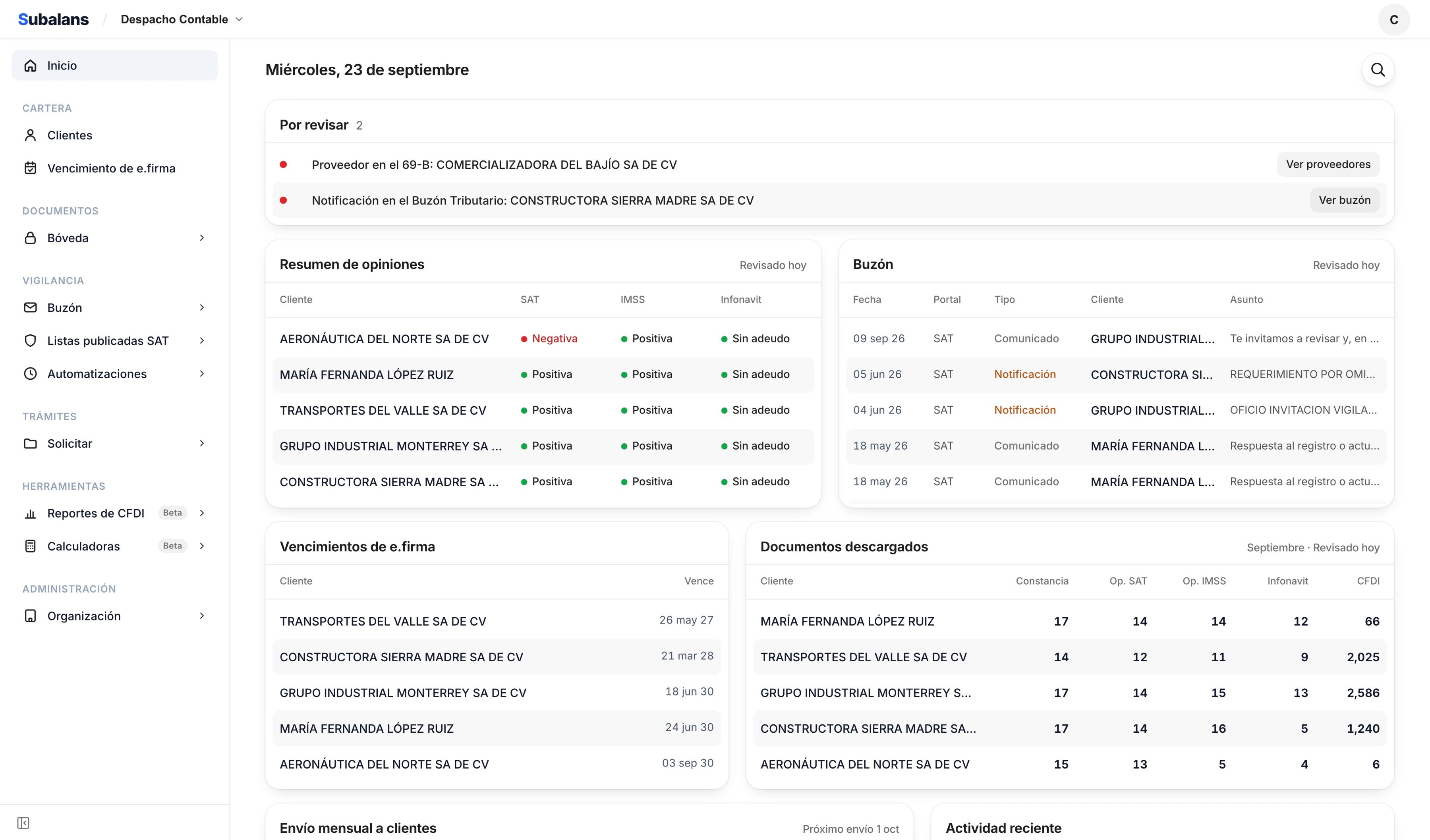Click the Subalans logo
The height and width of the screenshot is (840, 1430).
53,19
